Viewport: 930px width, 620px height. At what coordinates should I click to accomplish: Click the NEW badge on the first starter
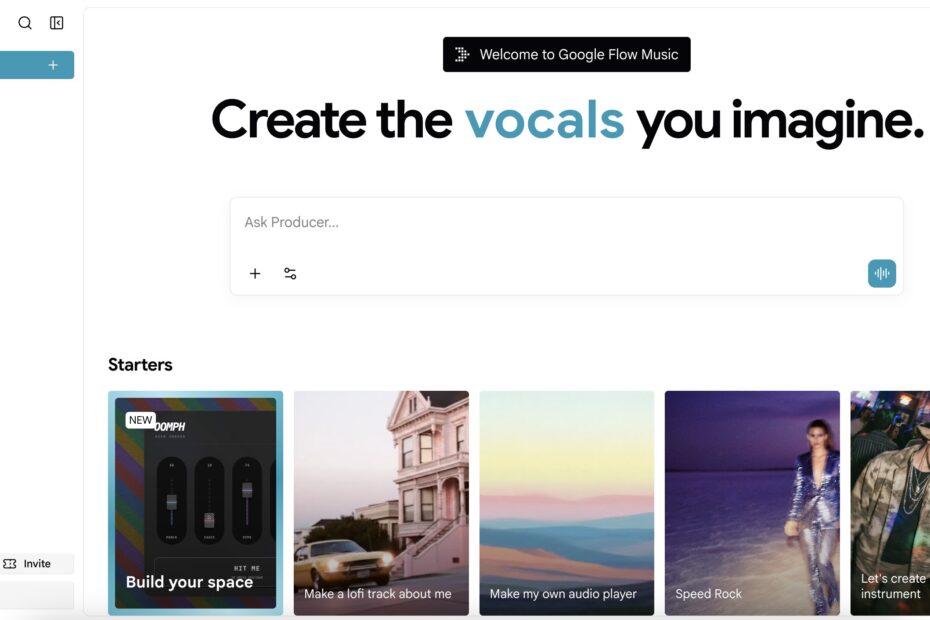(141, 420)
